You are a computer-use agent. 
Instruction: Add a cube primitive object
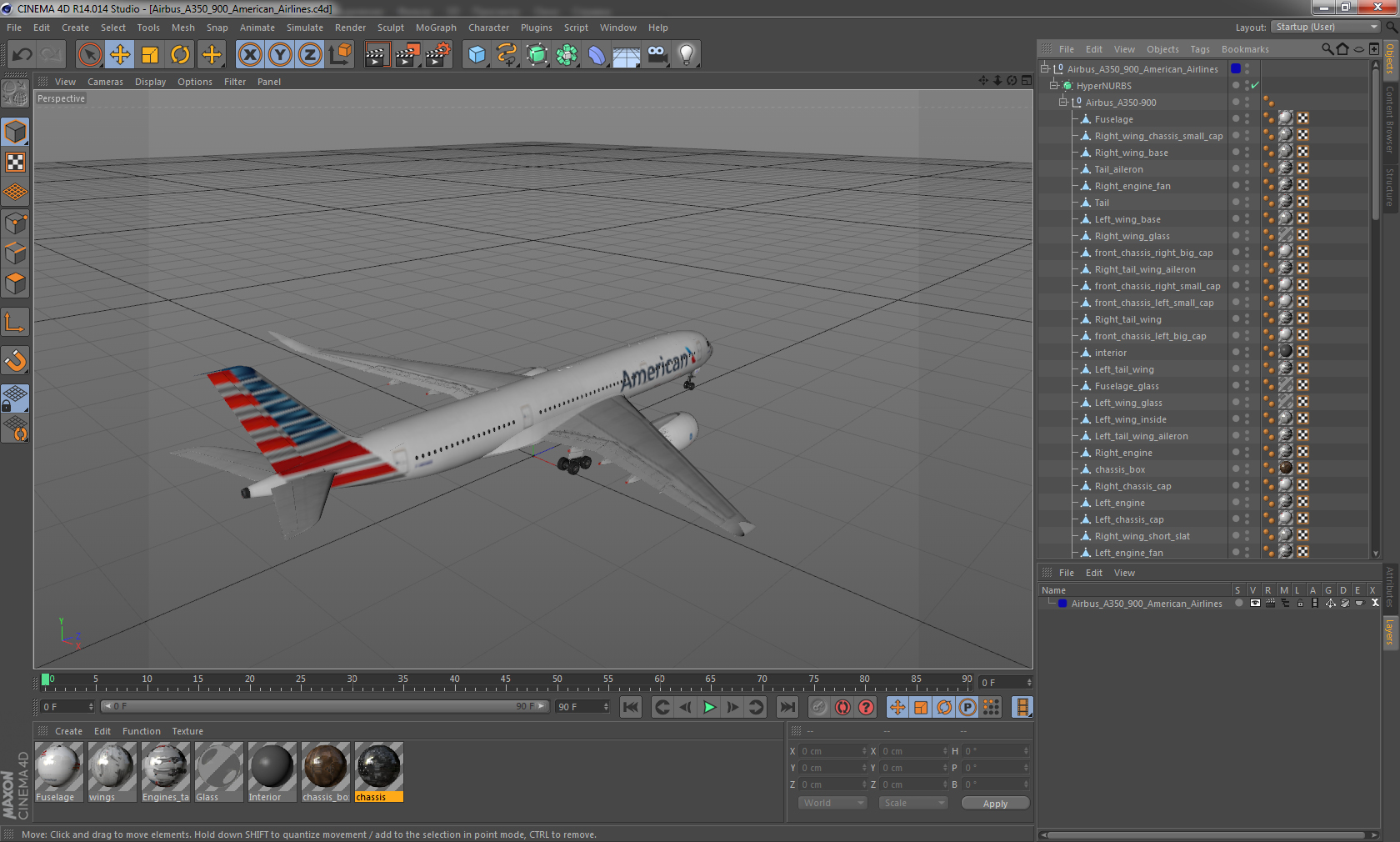(477, 55)
